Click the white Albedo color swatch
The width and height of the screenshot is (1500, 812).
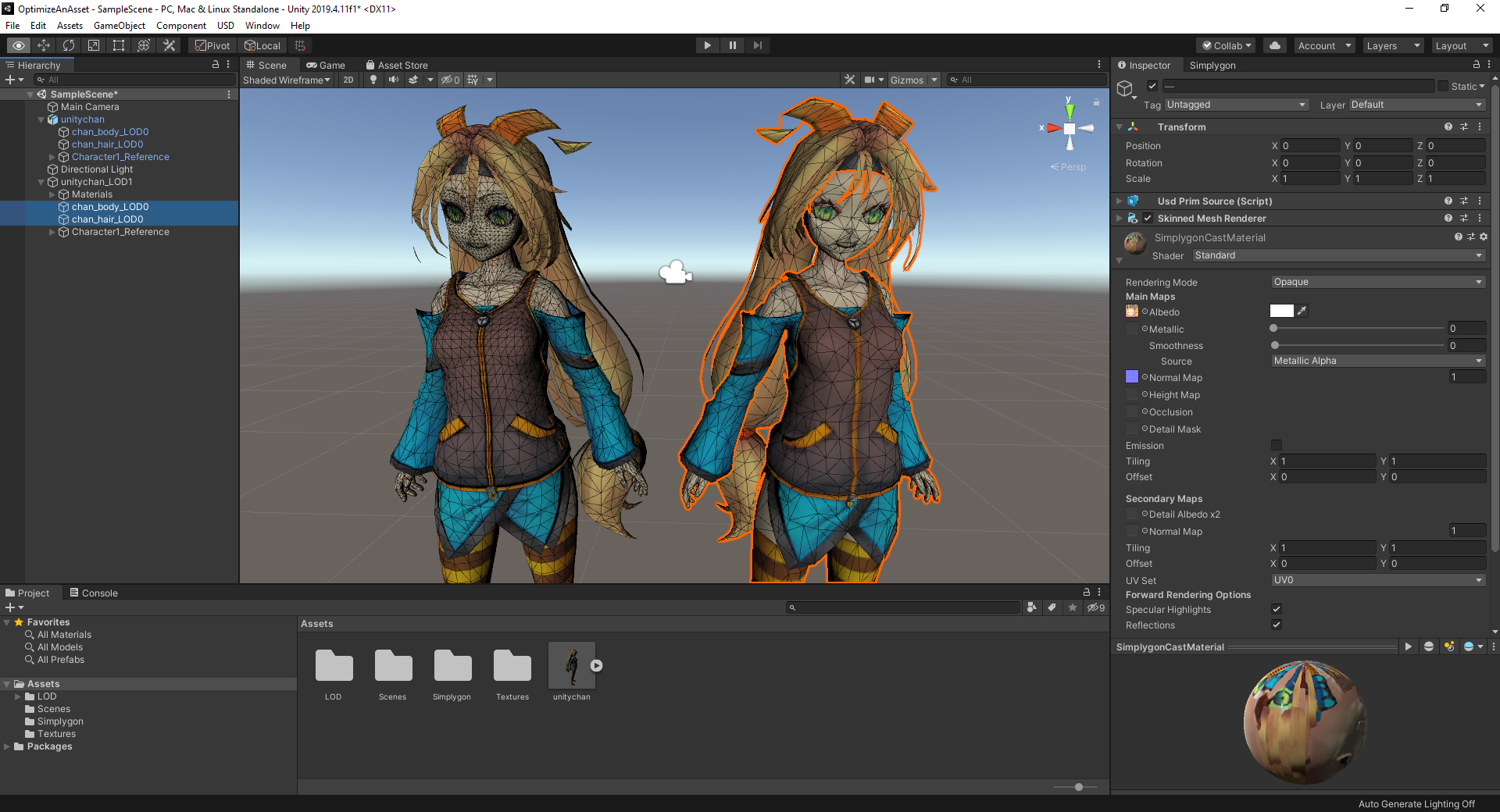pyautogui.click(x=1282, y=310)
